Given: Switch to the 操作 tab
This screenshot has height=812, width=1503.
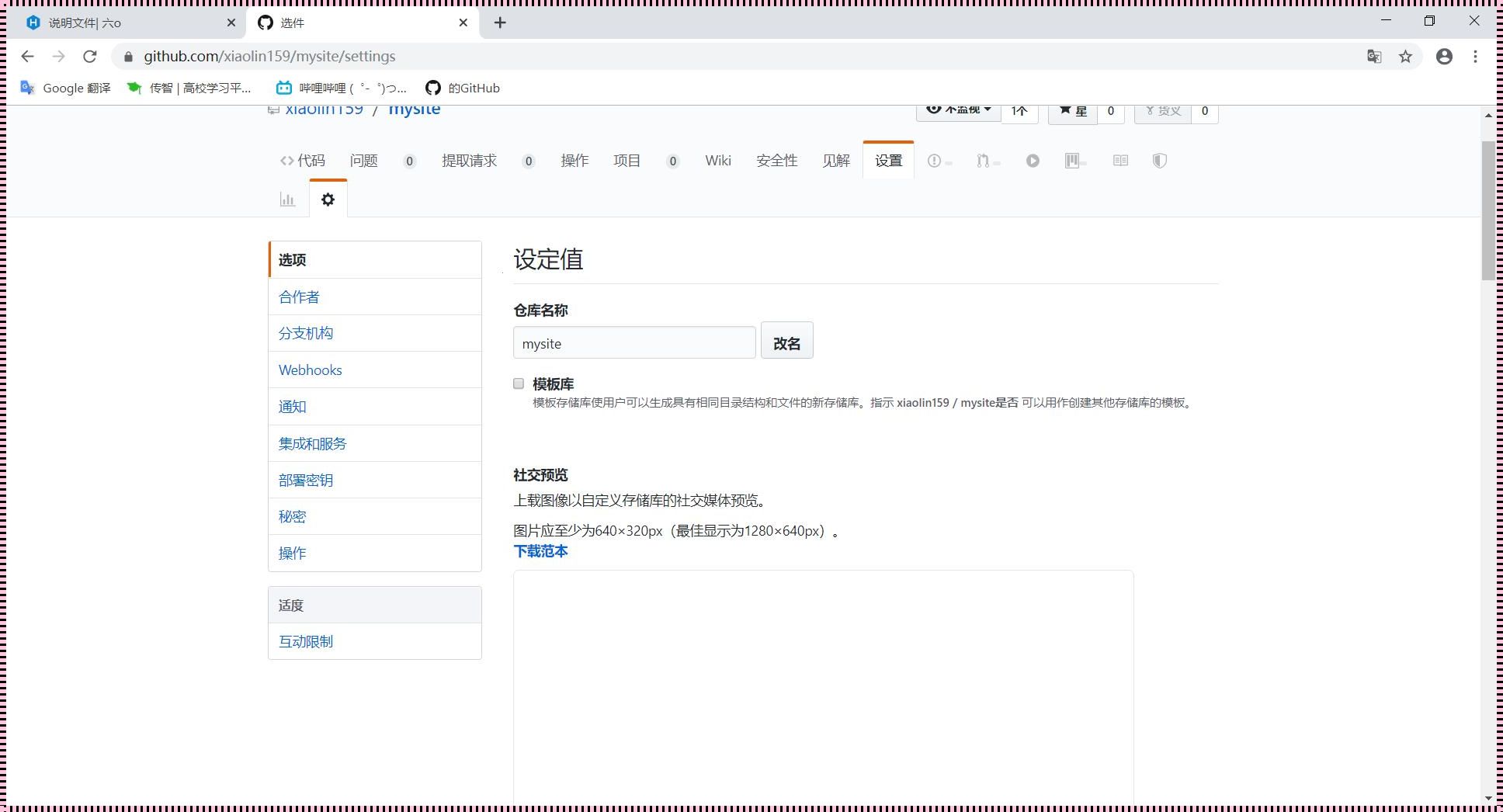Looking at the screenshot, I should coord(574,161).
